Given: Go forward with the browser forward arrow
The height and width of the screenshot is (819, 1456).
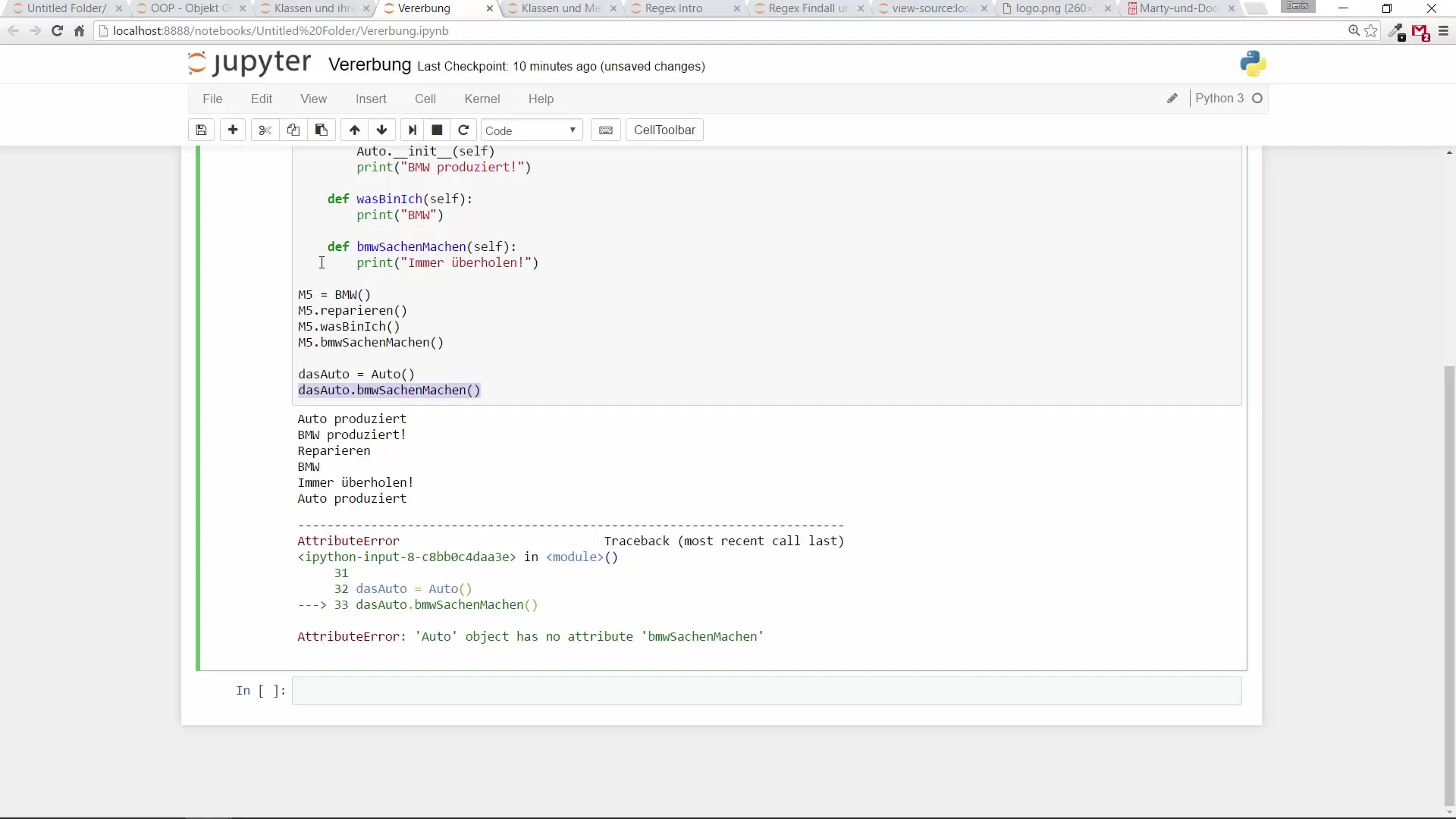Looking at the screenshot, I should pyautogui.click(x=35, y=31).
